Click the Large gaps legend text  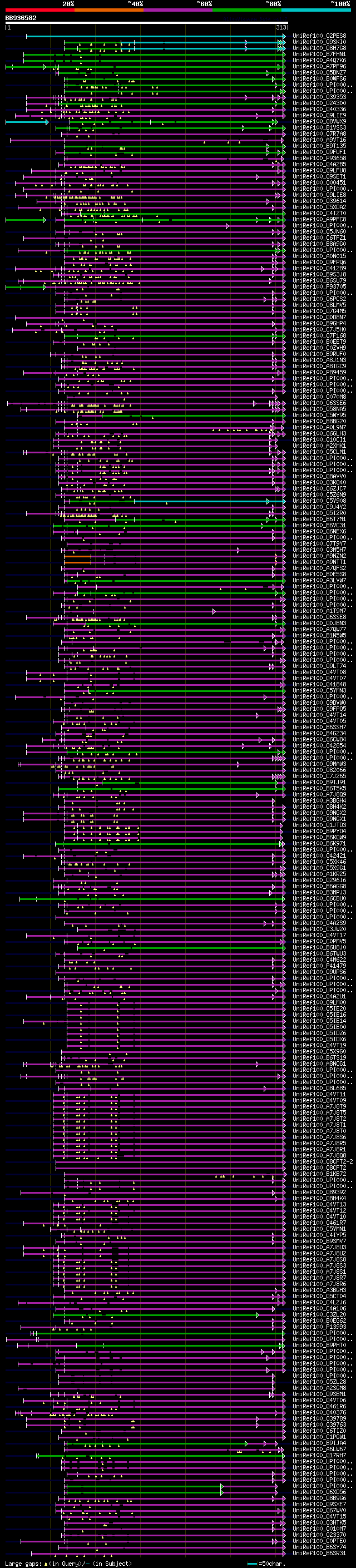(x=68, y=1563)
